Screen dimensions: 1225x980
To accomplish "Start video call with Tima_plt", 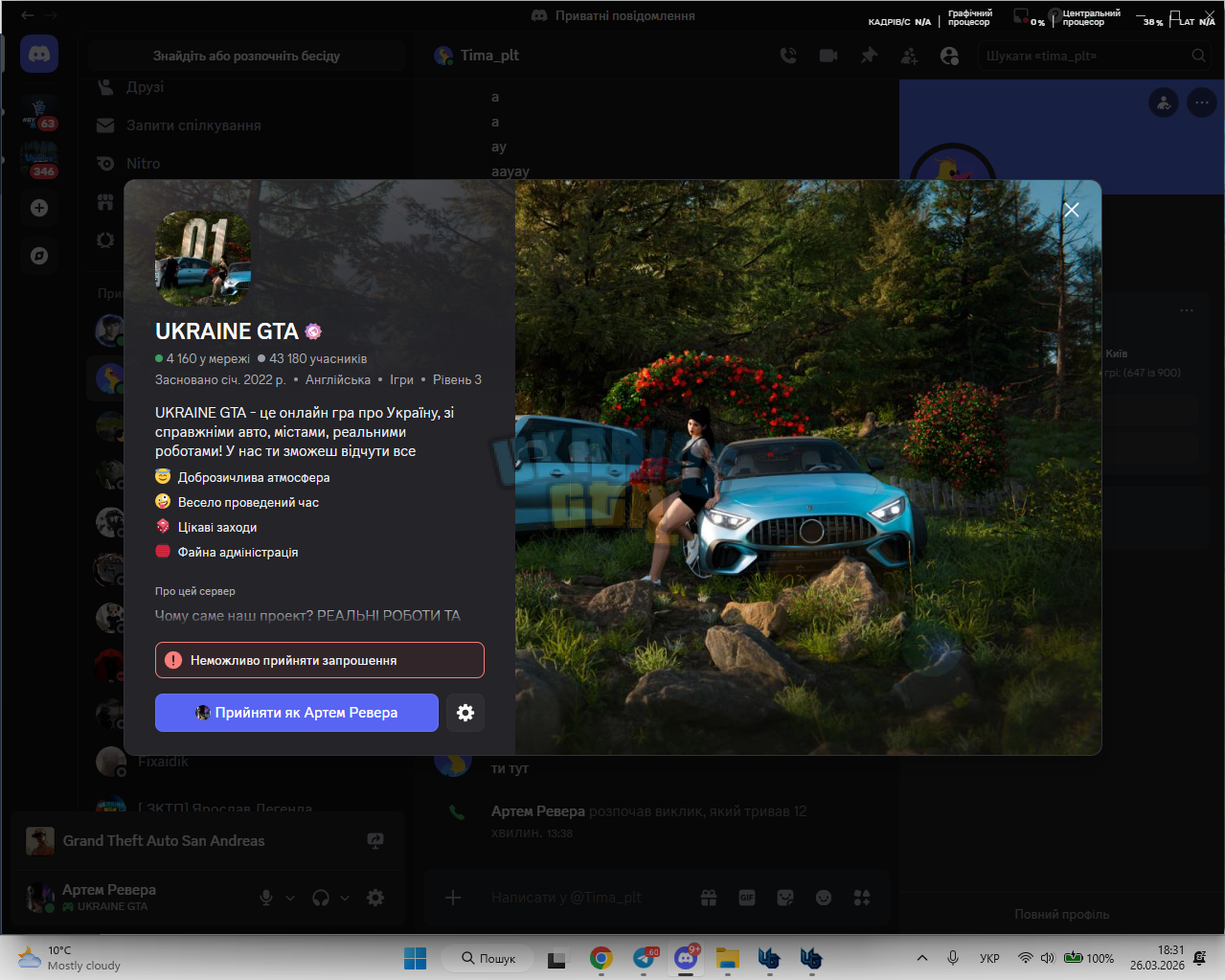I will point(828,56).
